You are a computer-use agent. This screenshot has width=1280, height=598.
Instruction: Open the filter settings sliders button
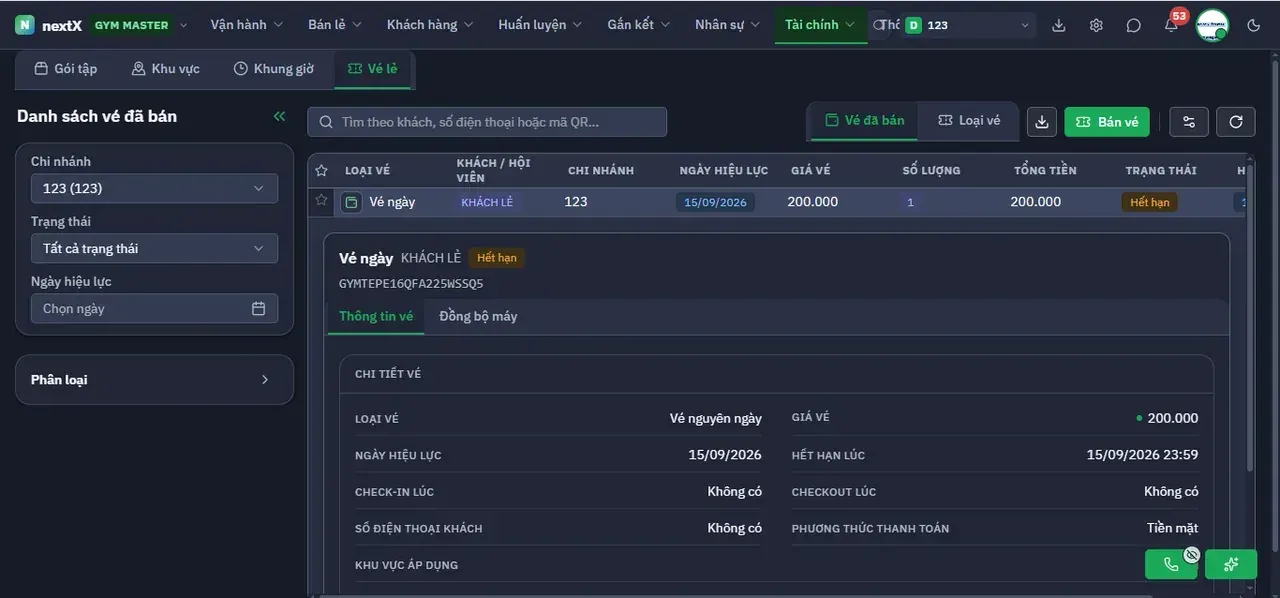(x=1189, y=122)
